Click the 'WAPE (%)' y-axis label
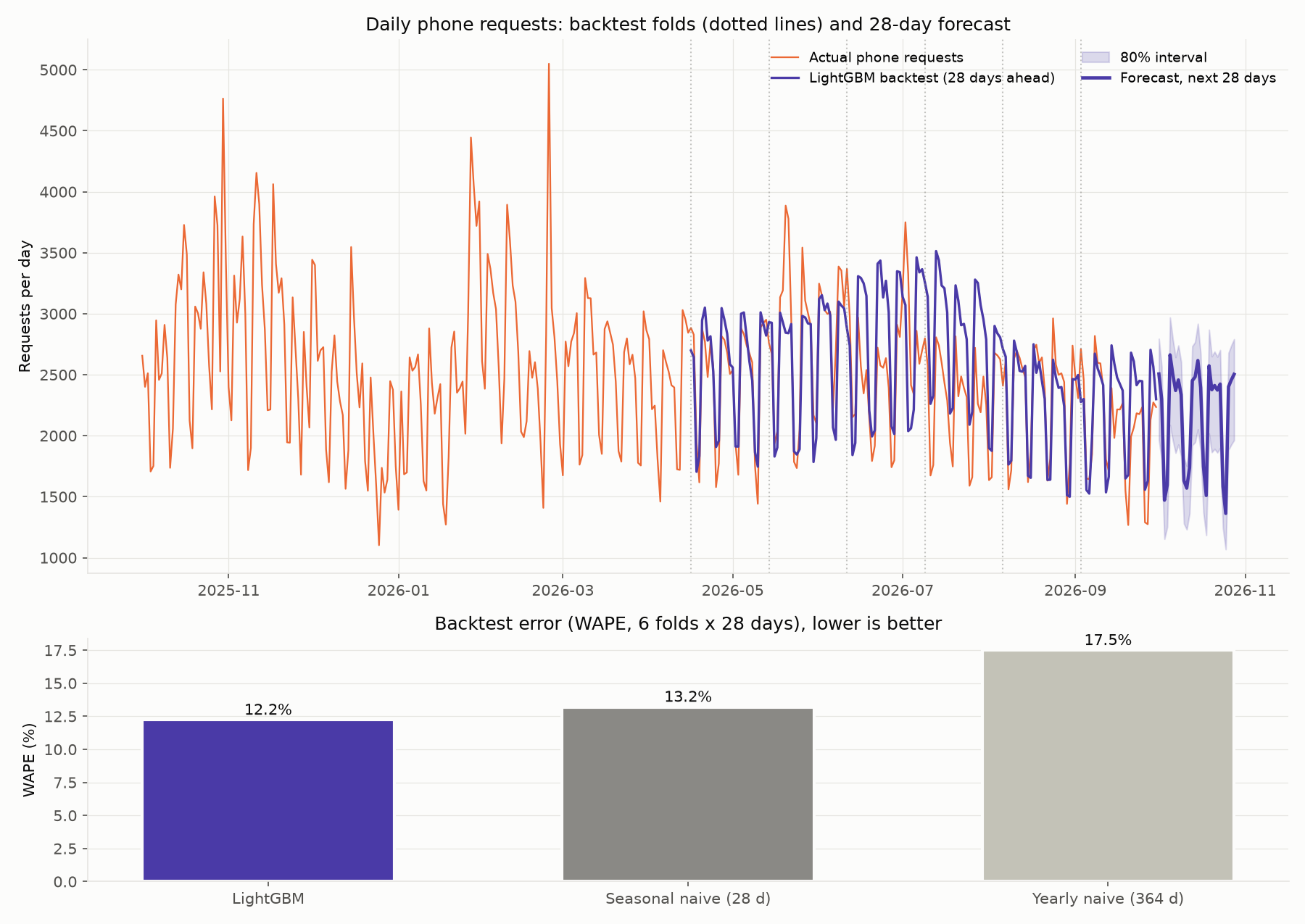Image resolution: width=1305 pixels, height=924 pixels. [x=29, y=759]
